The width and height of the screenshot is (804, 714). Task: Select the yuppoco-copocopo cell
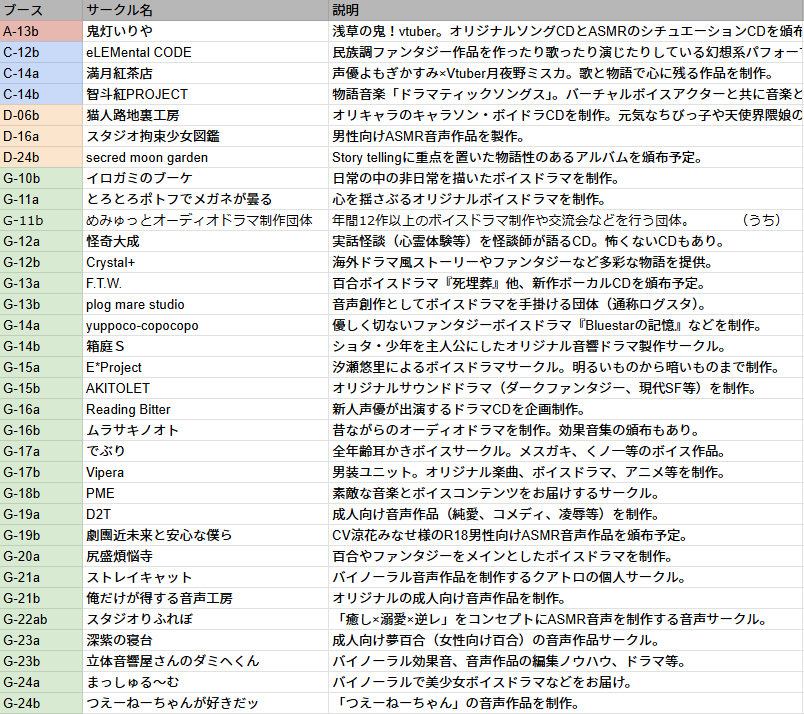point(206,326)
